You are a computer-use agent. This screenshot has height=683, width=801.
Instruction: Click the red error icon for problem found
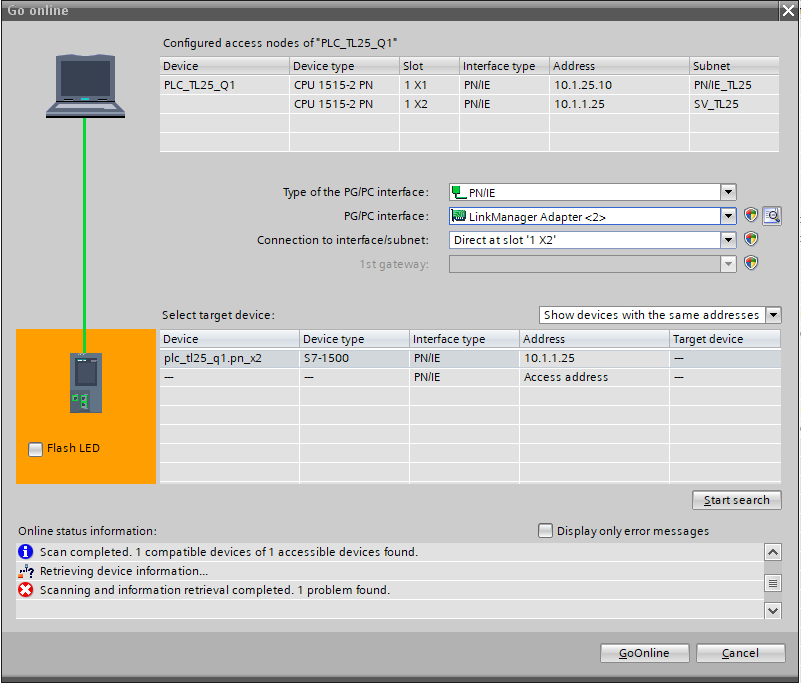point(26,590)
